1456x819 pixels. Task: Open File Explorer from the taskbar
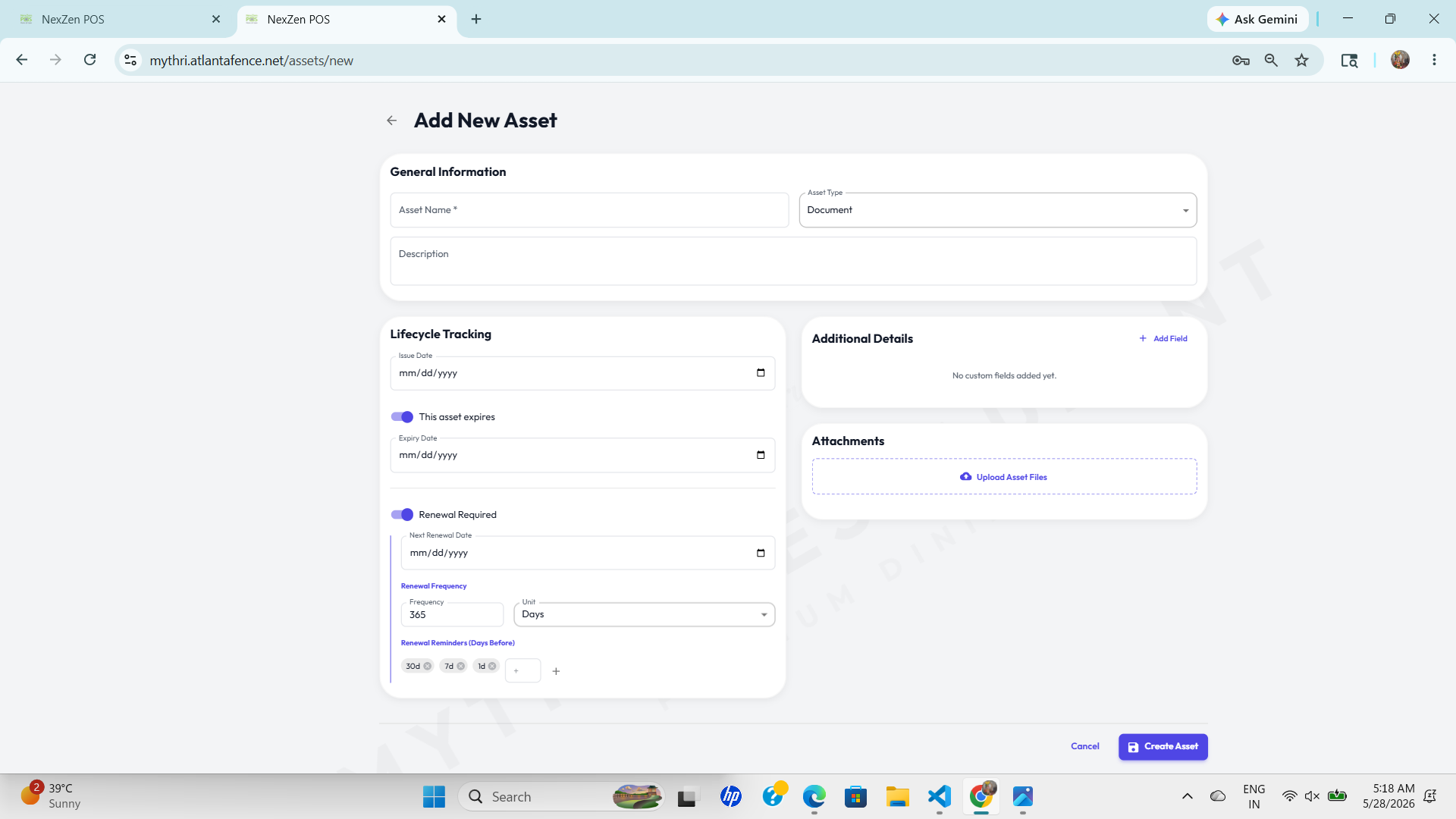[x=897, y=796]
